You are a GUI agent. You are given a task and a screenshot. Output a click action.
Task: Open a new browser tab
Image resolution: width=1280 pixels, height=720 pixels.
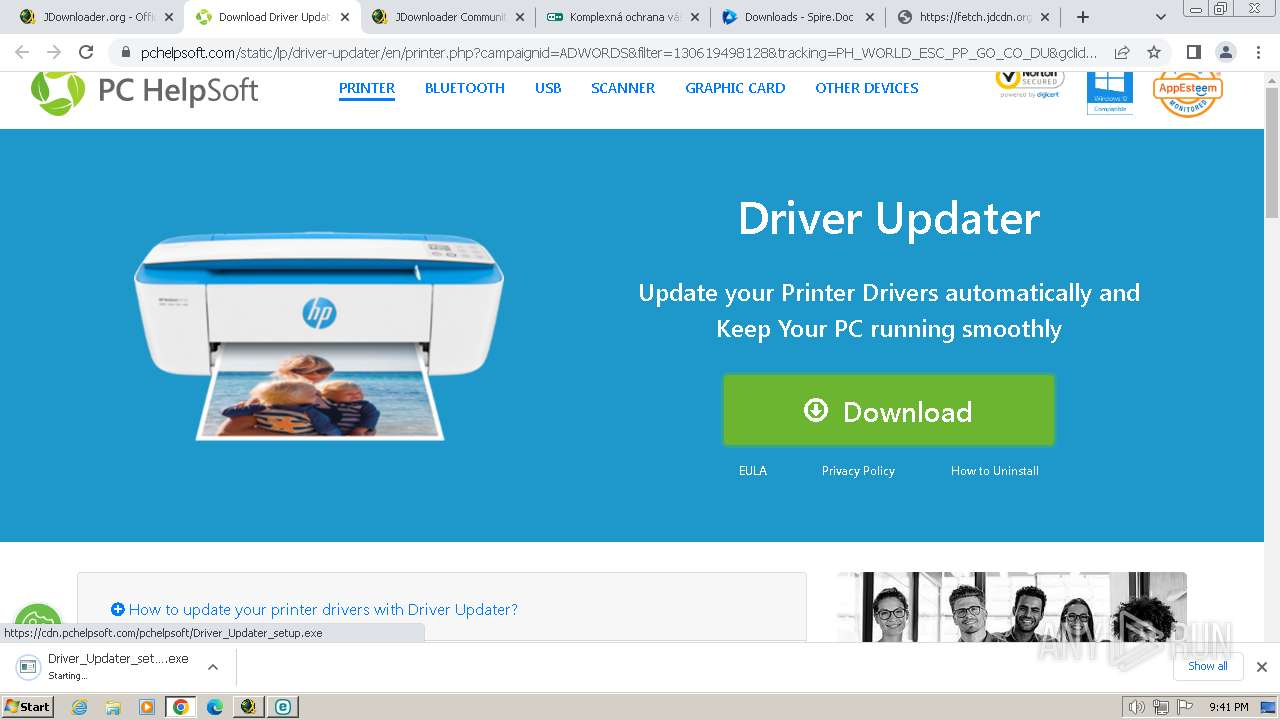(x=1082, y=17)
